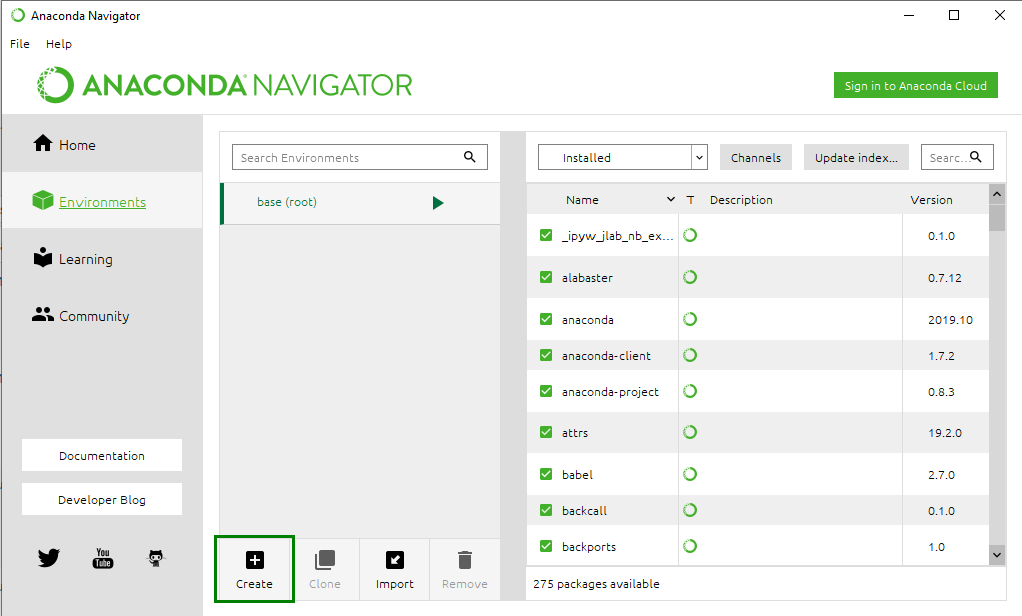Screen dimensions: 1022x616
Task: Click the type circle icon for babel
Action: point(690,474)
